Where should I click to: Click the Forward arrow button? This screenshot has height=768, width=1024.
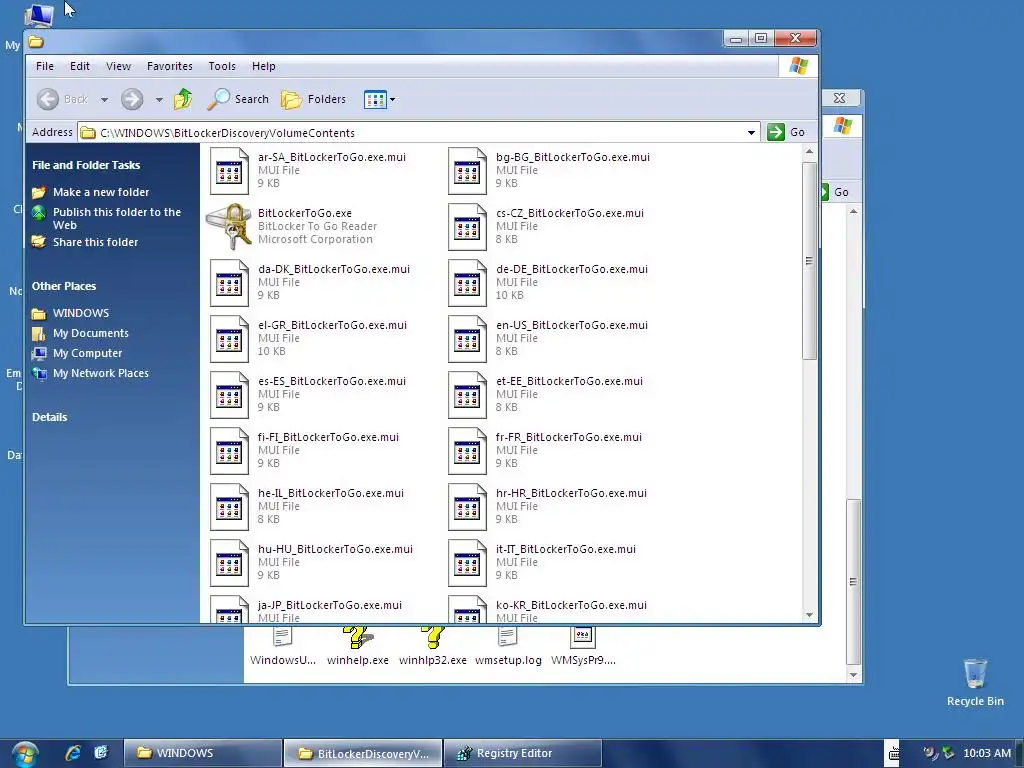pyautogui.click(x=132, y=99)
